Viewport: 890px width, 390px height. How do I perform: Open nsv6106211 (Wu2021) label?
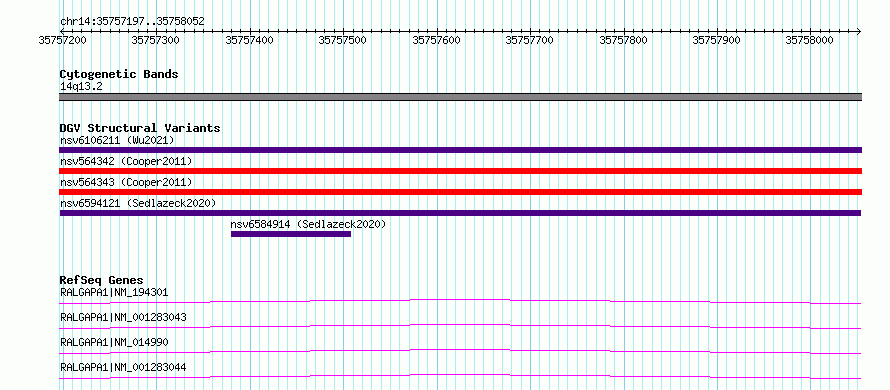point(117,140)
